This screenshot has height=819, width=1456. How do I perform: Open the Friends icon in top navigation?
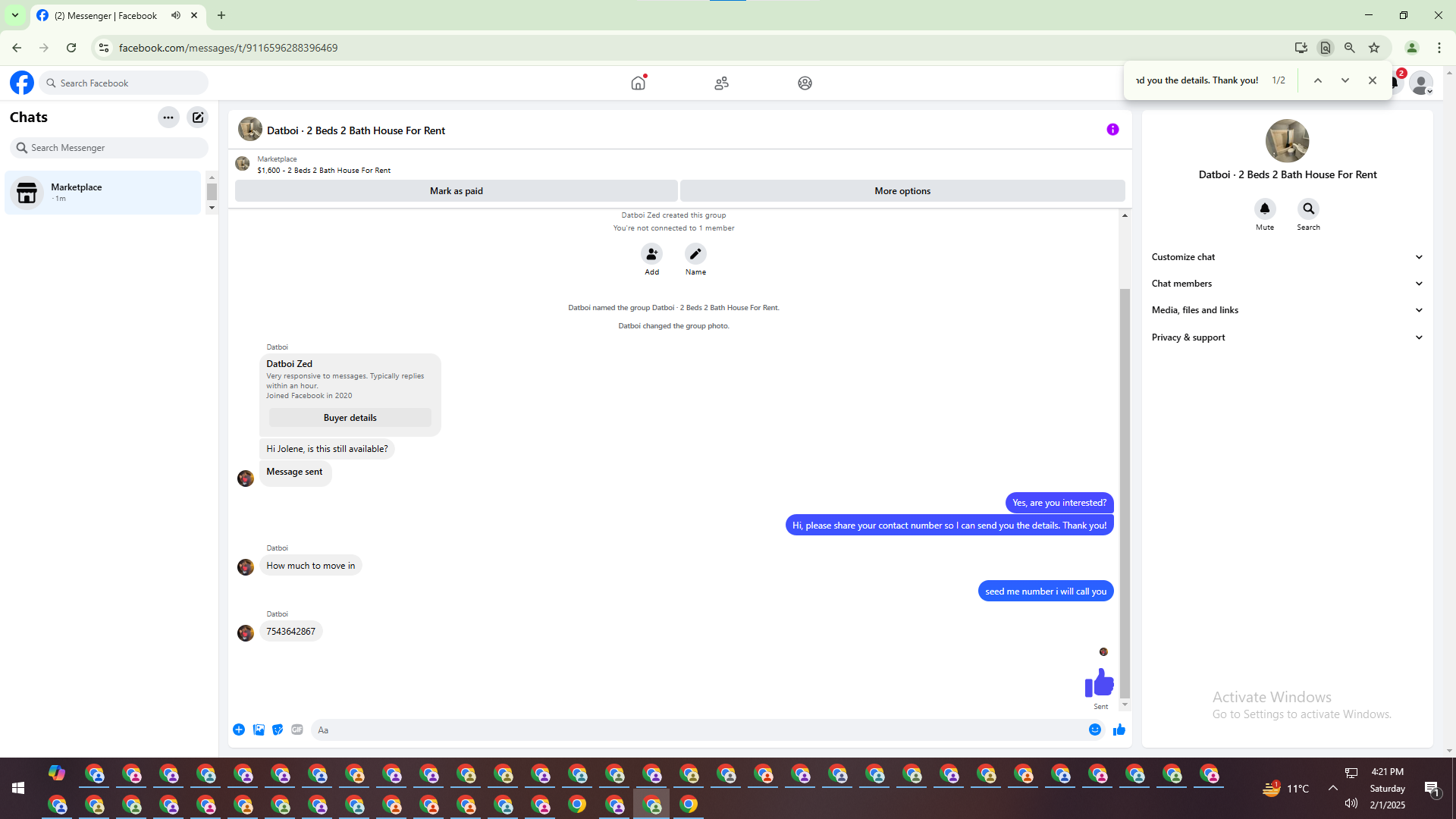tap(721, 83)
